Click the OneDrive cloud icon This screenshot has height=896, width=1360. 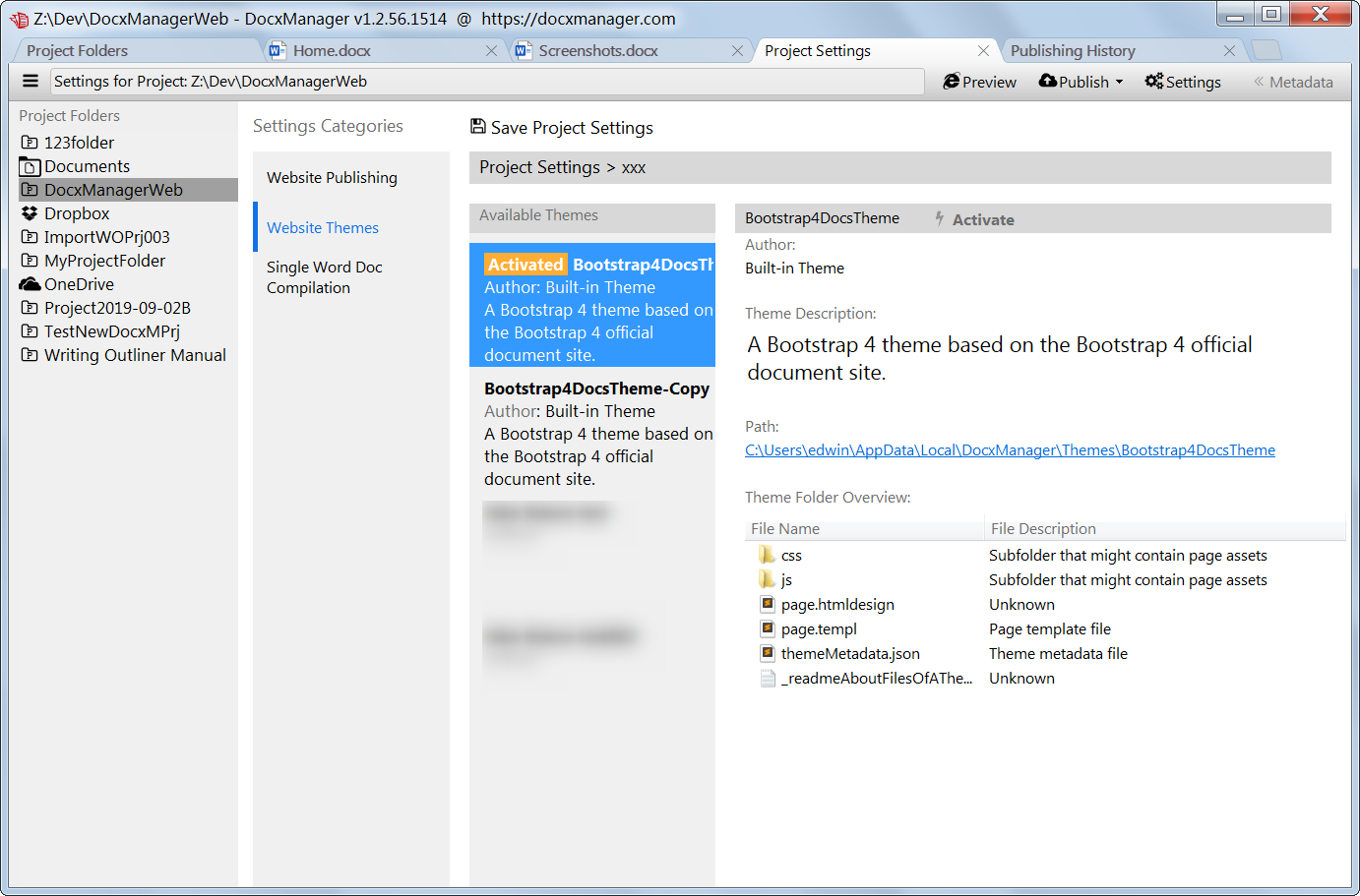(x=30, y=284)
